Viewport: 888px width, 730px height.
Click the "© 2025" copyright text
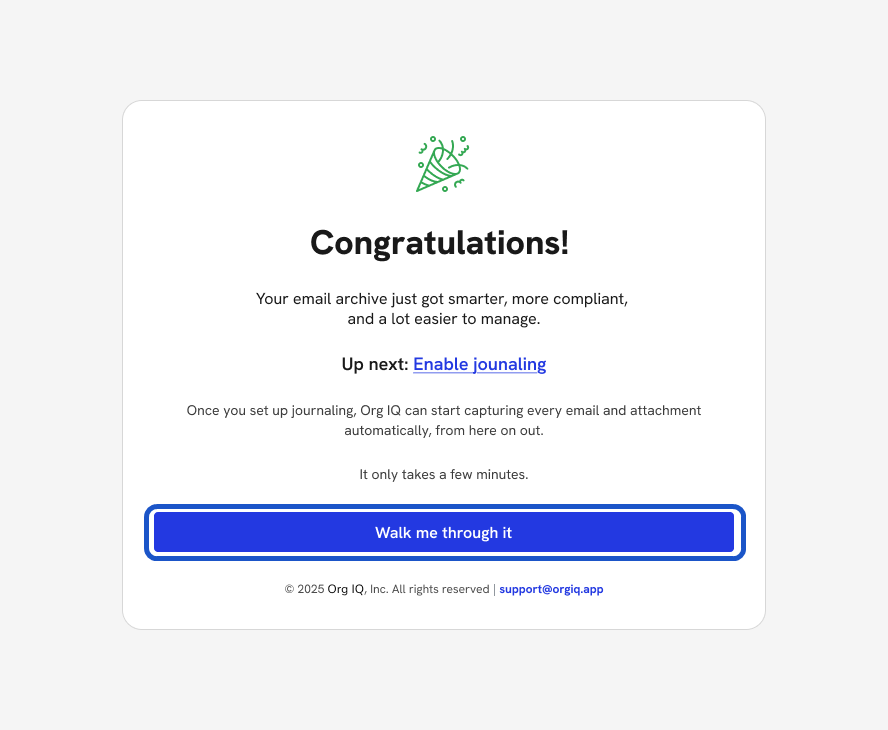304,590
